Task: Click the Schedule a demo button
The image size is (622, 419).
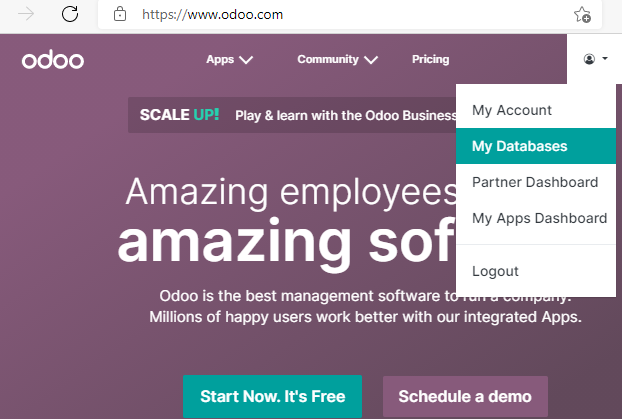Action: click(x=465, y=396)
